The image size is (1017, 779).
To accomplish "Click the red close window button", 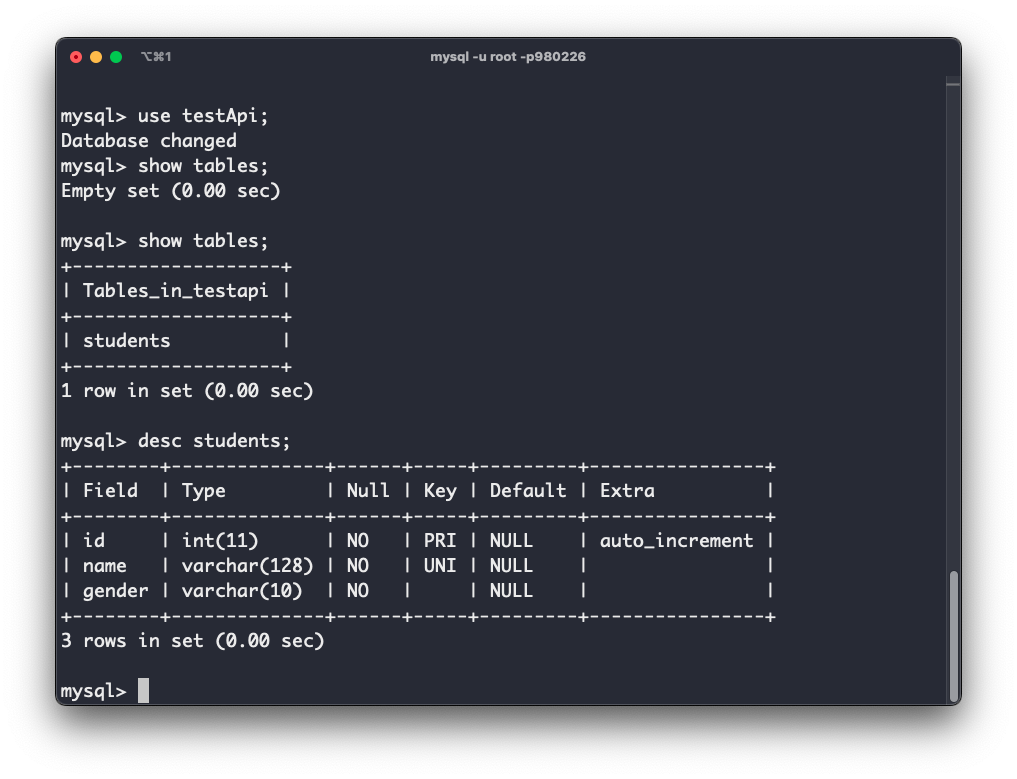I will click(76, 57).
